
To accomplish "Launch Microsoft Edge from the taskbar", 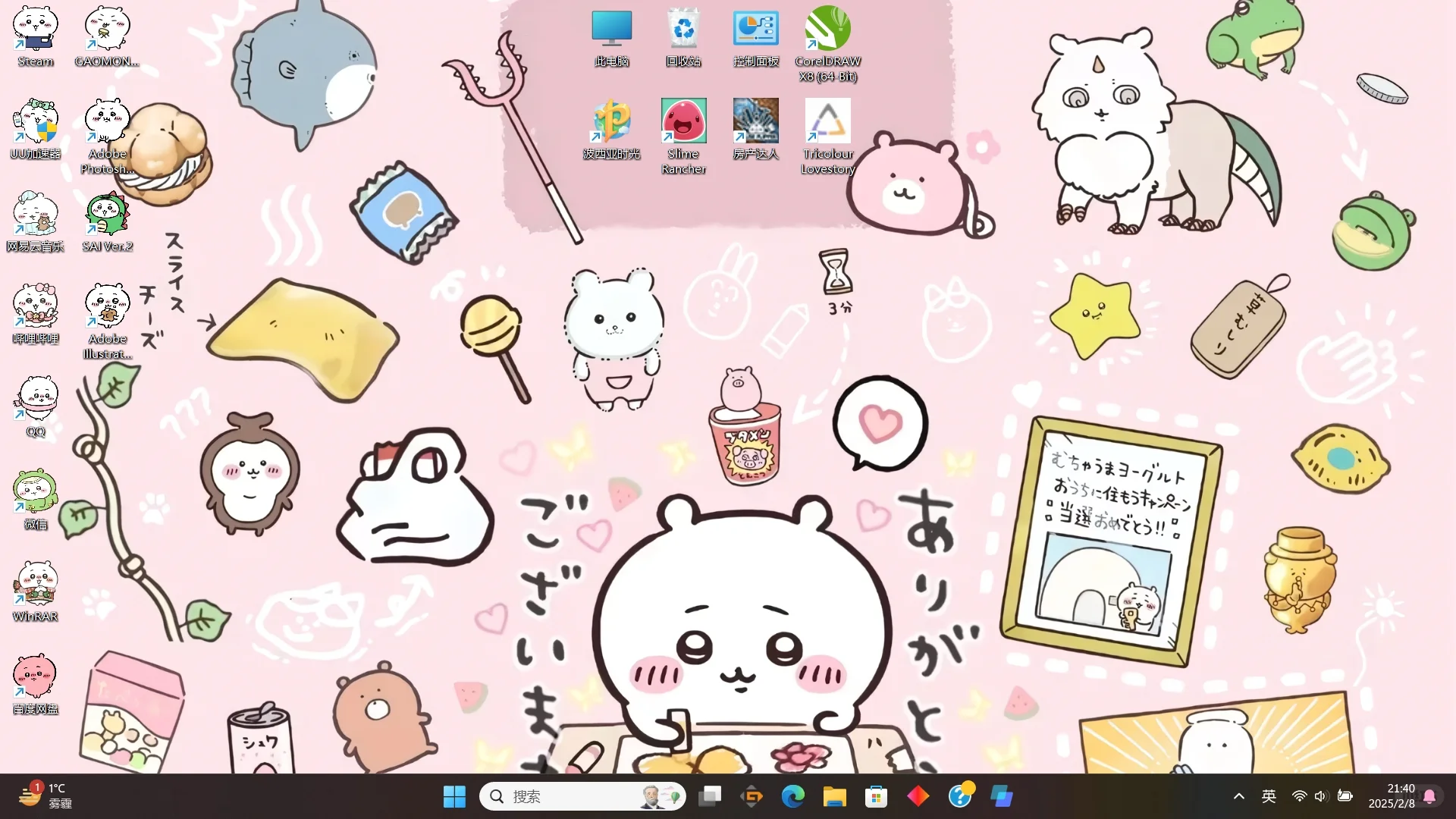I will (792, 796).
